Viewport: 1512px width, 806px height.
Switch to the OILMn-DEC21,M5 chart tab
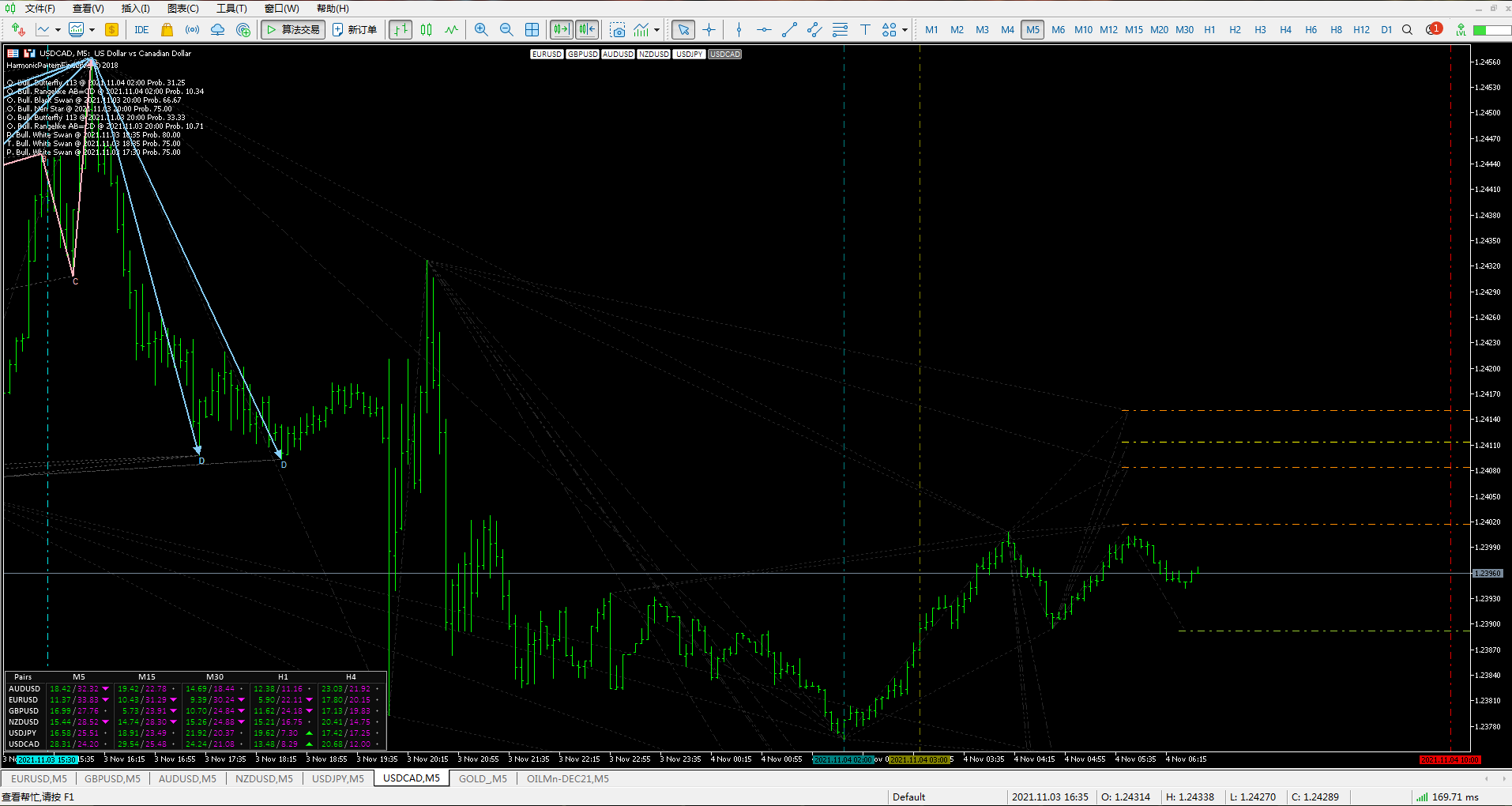(x=567, y=778)
